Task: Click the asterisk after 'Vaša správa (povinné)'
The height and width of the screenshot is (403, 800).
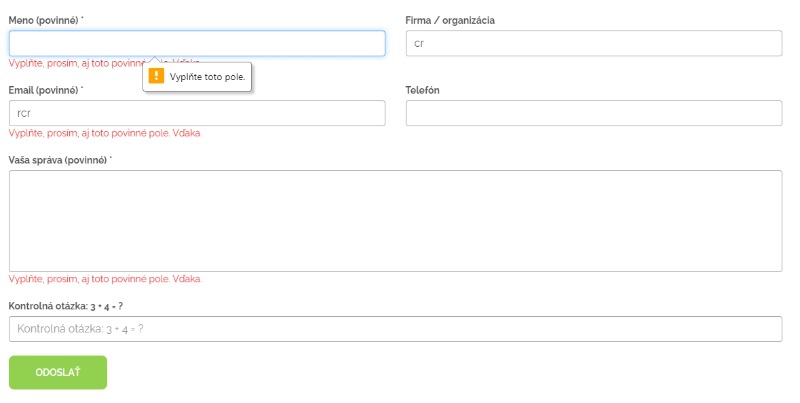Action: pyautogui.click(x=111, y=158)
